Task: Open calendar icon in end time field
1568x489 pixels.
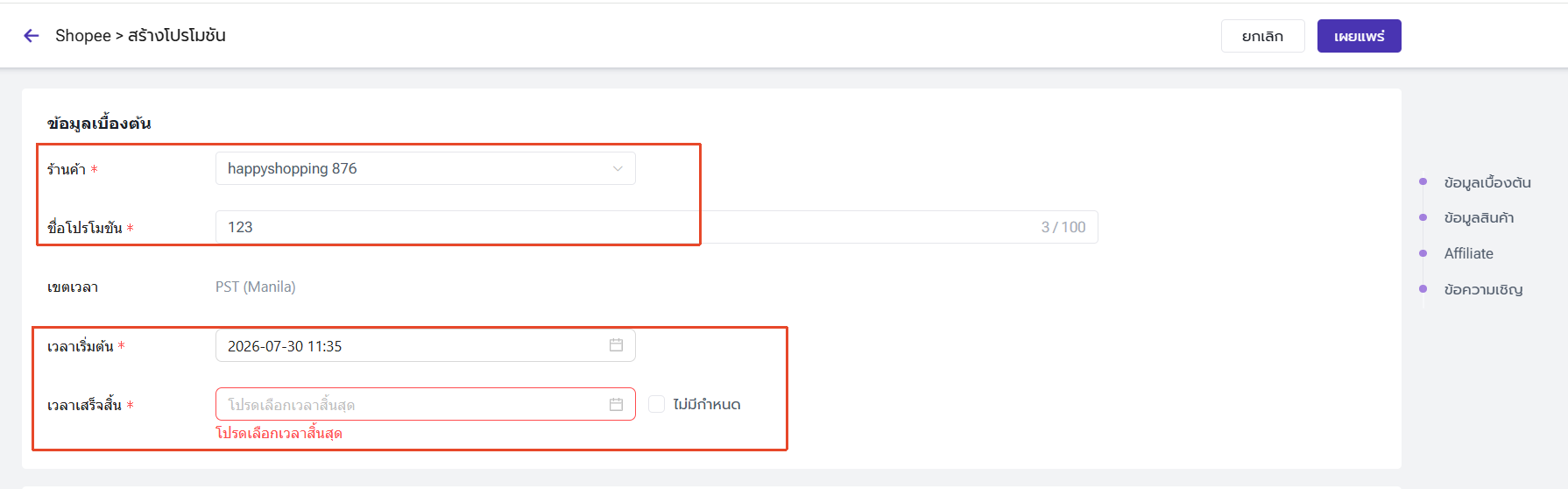Action: coord(616,404)
